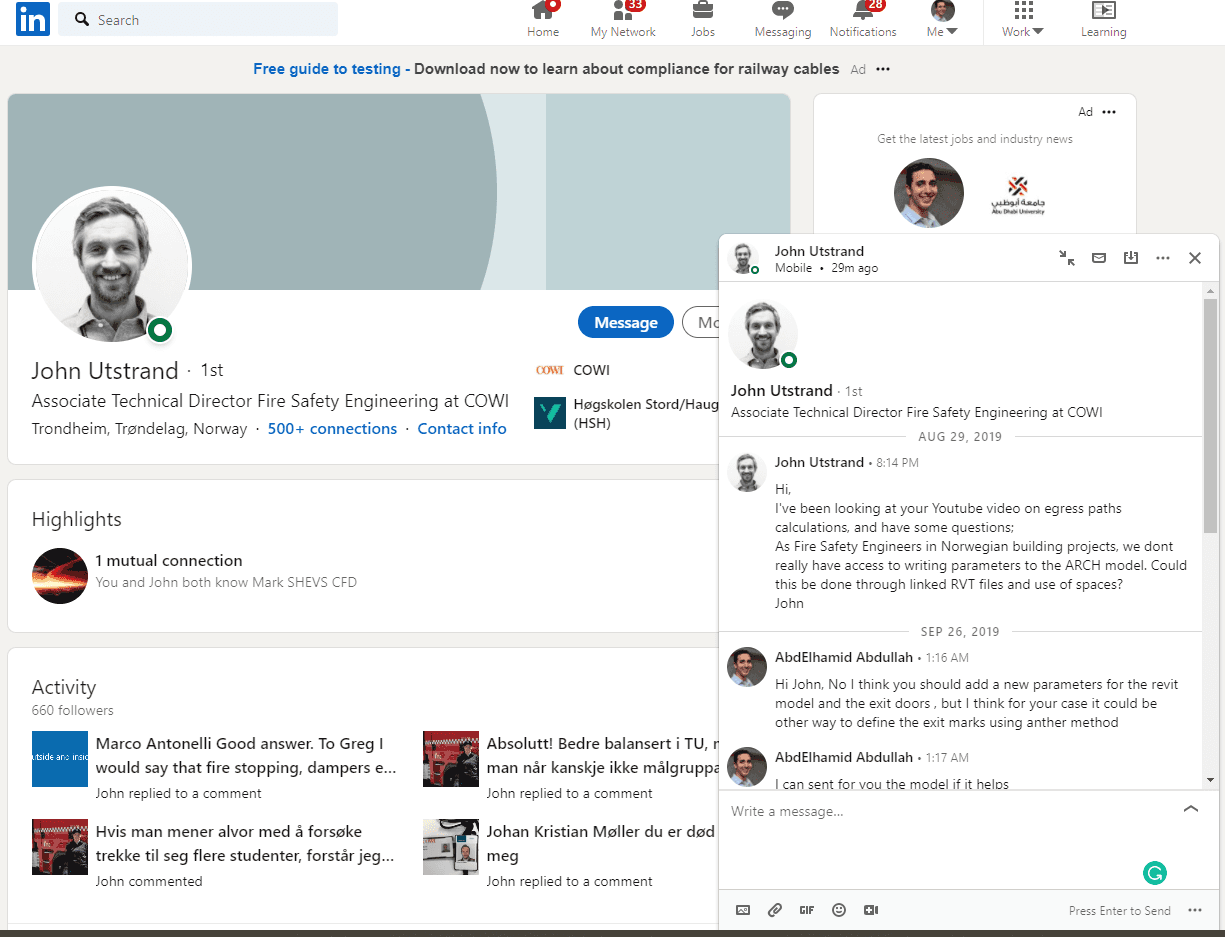The width and height of the screenshot is (1225, 937).
Task: Click the envelope icon in chat header
Action: pyautogui.click(x=1099, y=258)
